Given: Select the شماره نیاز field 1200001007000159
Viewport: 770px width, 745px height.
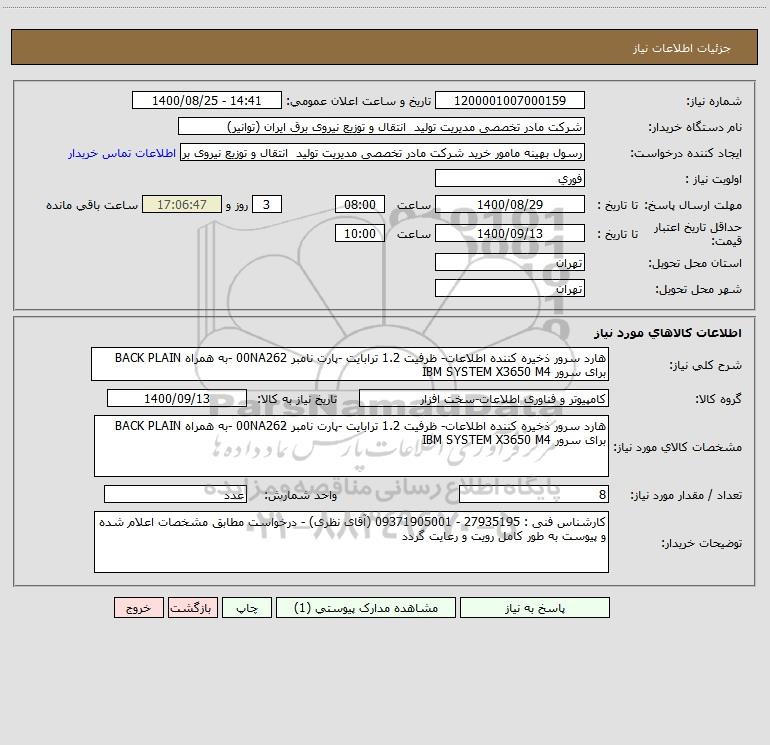Looking at the screenshot, I should tap(510, 100).
